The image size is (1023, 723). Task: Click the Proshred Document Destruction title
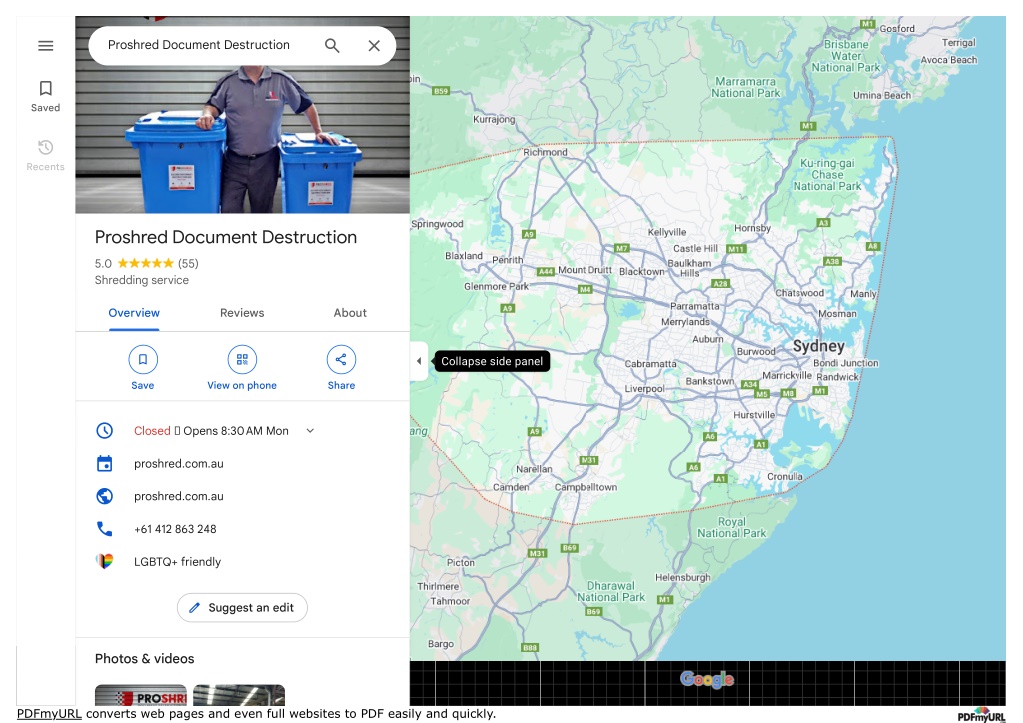pyautogui.click(x=226, y=238)
